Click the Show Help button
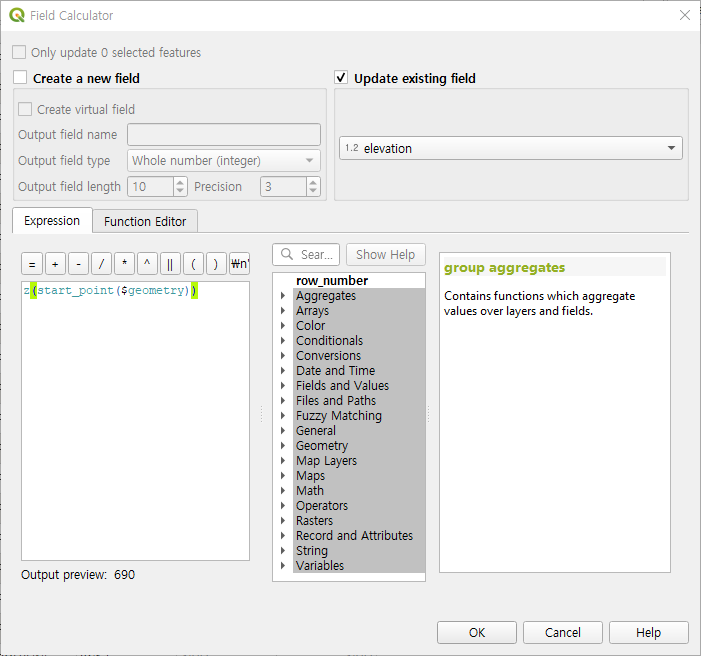The width and height of the screenshot is (701, 656). (x=385, y=254)
